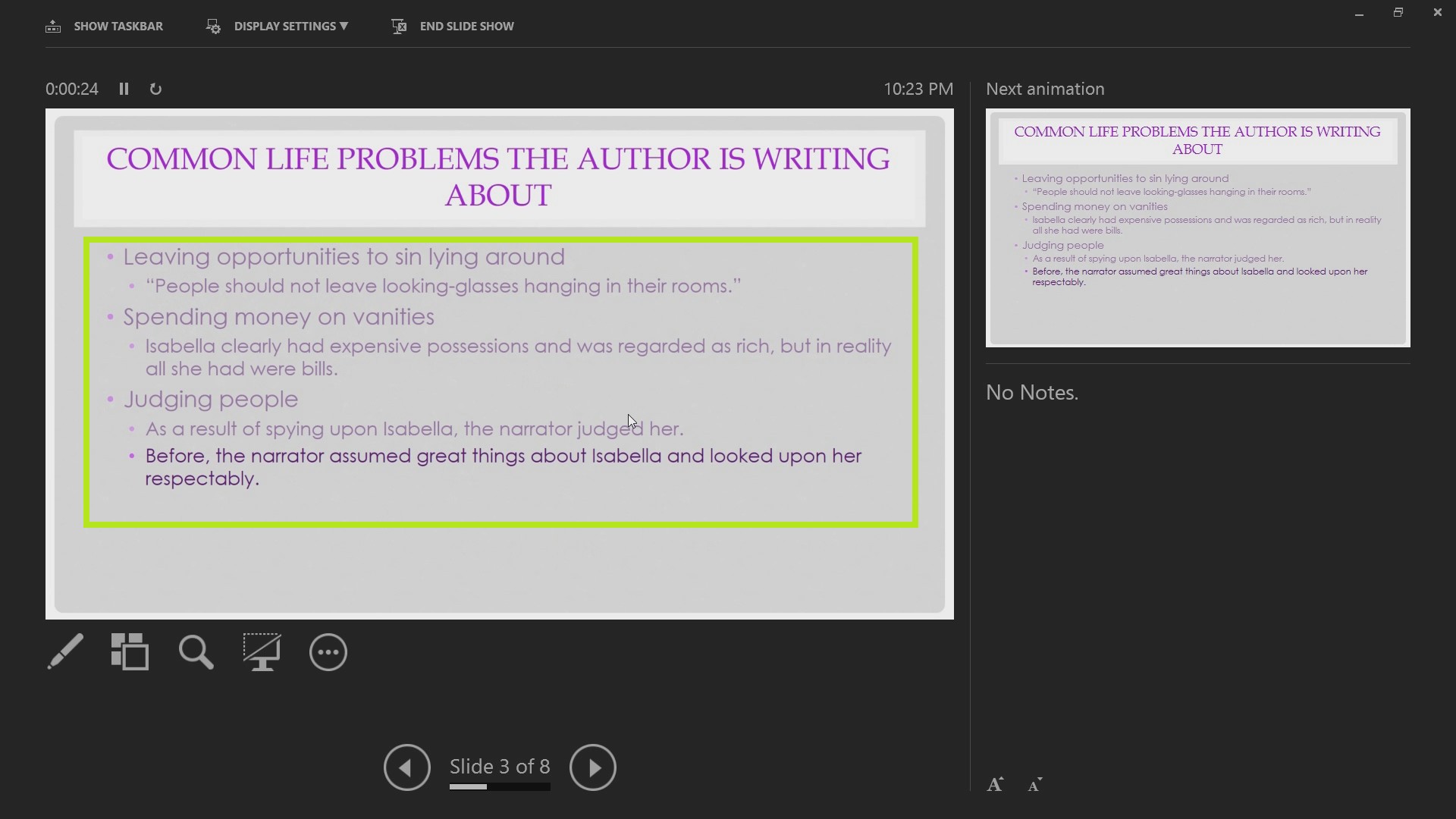Select the pen and laser pointer tools
Screen dimensions: 1456x819
coord(65,651)
